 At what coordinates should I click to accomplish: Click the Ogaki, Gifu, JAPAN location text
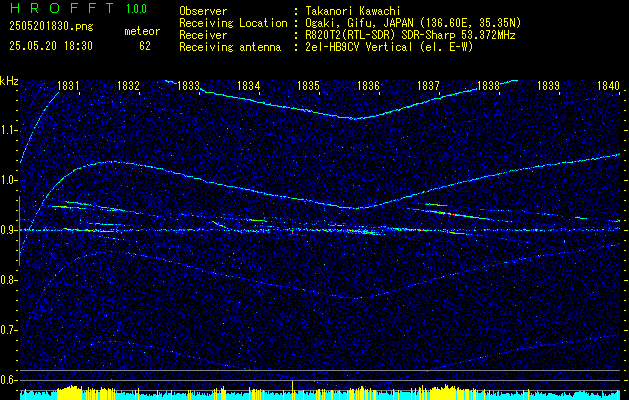(x=412, y=23)
